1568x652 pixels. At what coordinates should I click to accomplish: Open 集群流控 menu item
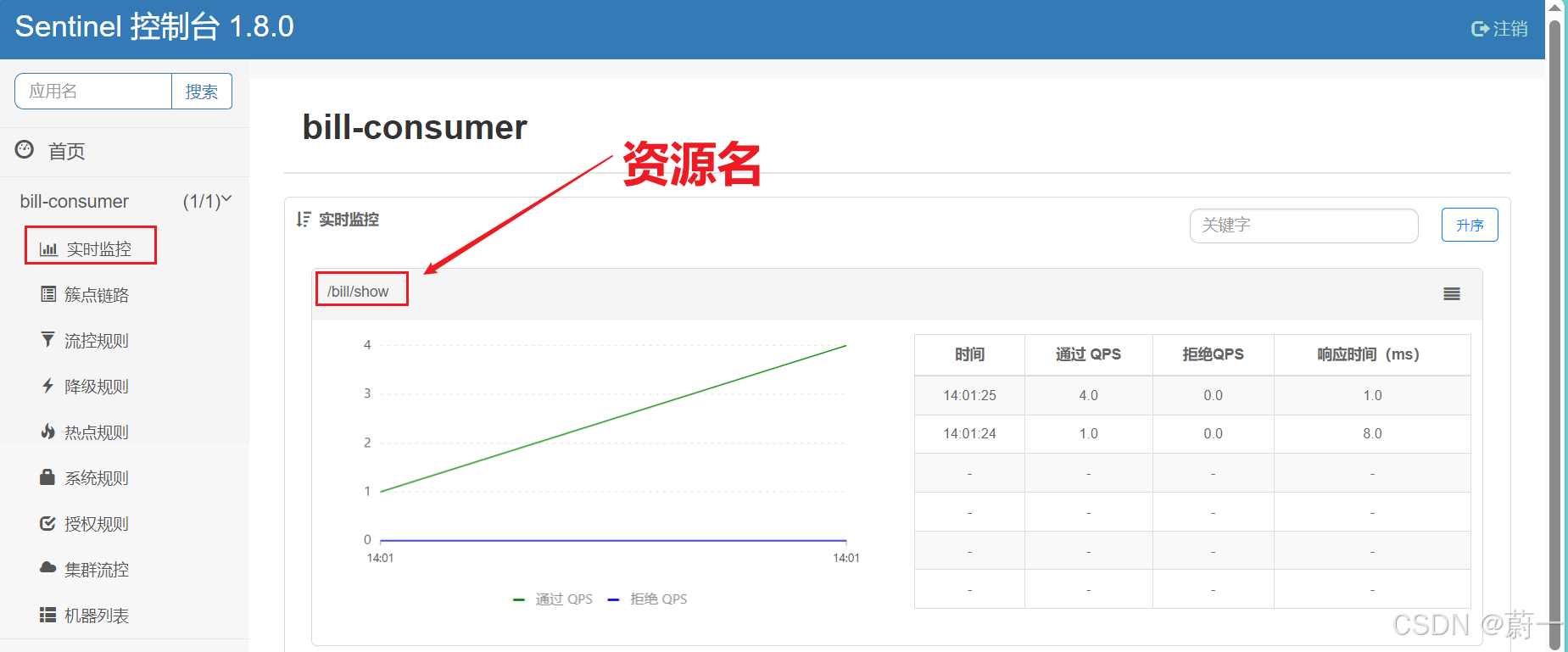tap(97, 570)
